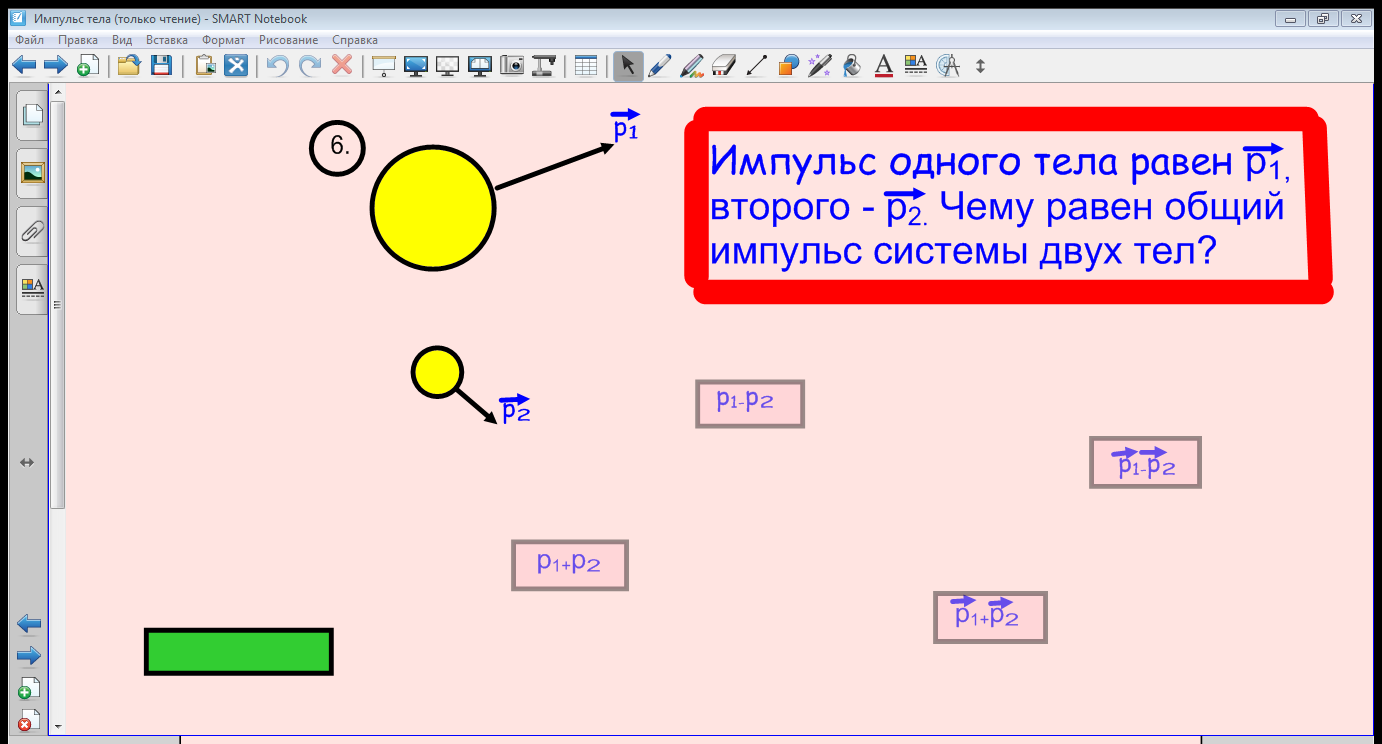
Task: Select the Magic Pen tool
Action: 820,66
